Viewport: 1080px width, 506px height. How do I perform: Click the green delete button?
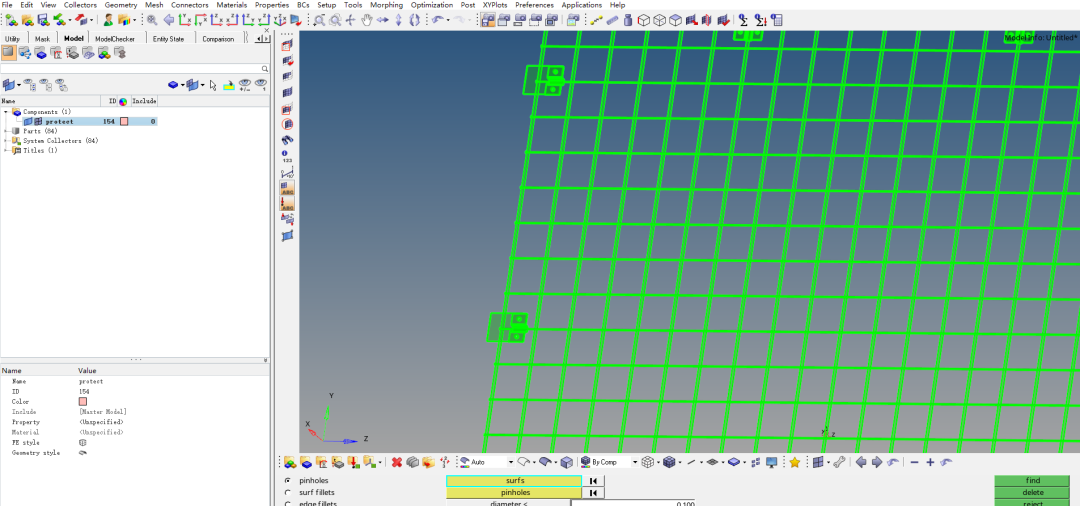point(1033,493)
